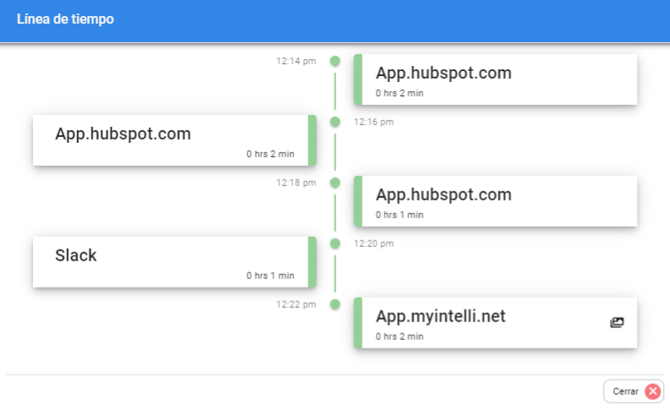Image resolution: width=670 pixels, height=411 pixels.
Task: Open the left-side App.hubspot.com card at 12:16 pm
Action: coord(174,140)
